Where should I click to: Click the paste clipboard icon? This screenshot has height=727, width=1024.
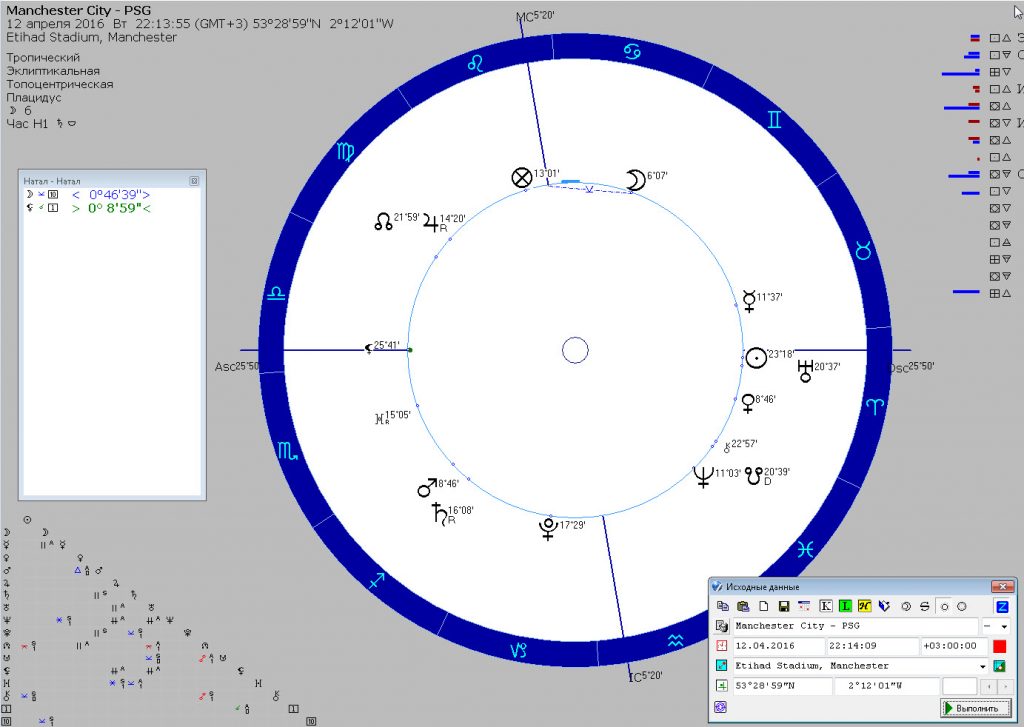click(742, 607)
